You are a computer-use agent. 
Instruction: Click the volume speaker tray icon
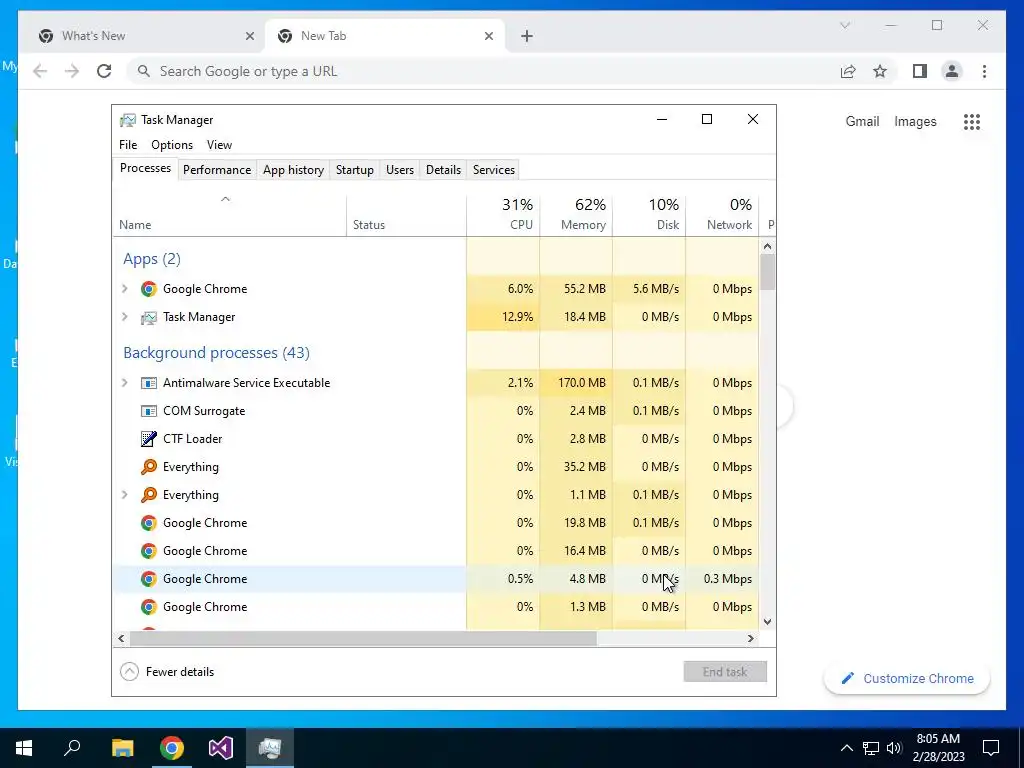894,748
